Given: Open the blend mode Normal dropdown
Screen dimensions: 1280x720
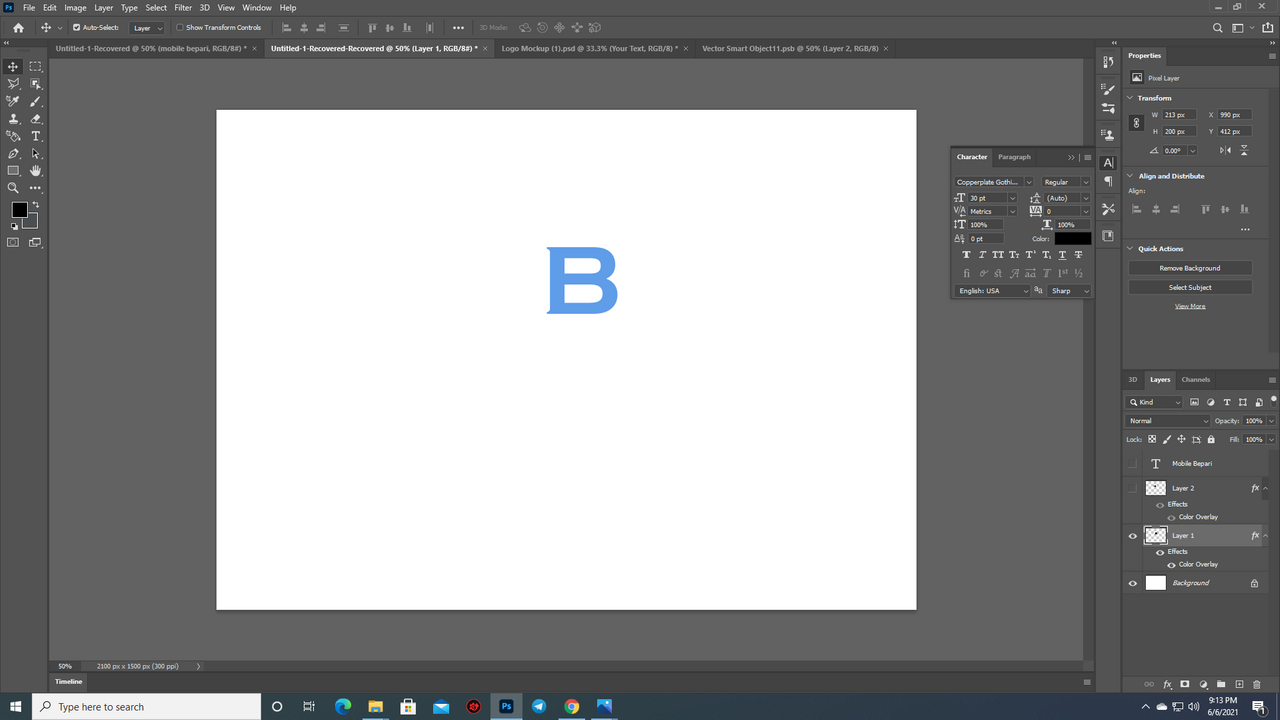Looking at the screenshot, I should (x=1168, y=421).
